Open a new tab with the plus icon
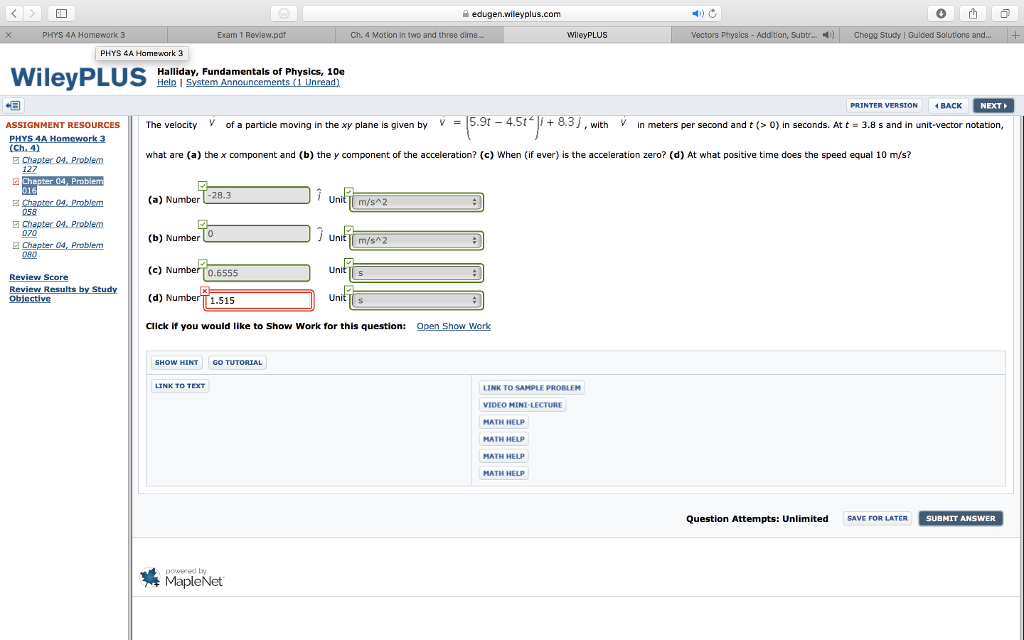Screen dimensions: 1024x640 (x=1016, y=35)
